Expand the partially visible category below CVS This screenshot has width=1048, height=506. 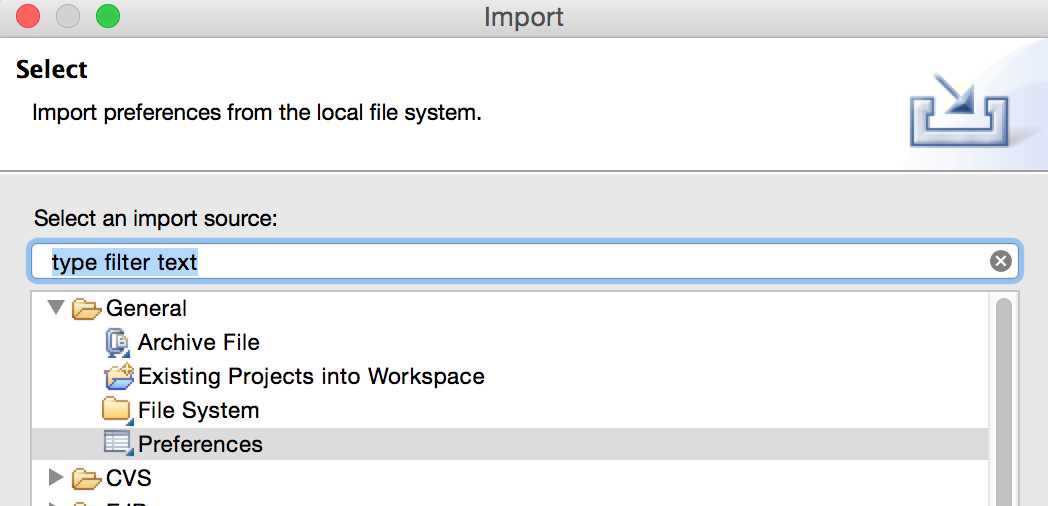(57, 503)
